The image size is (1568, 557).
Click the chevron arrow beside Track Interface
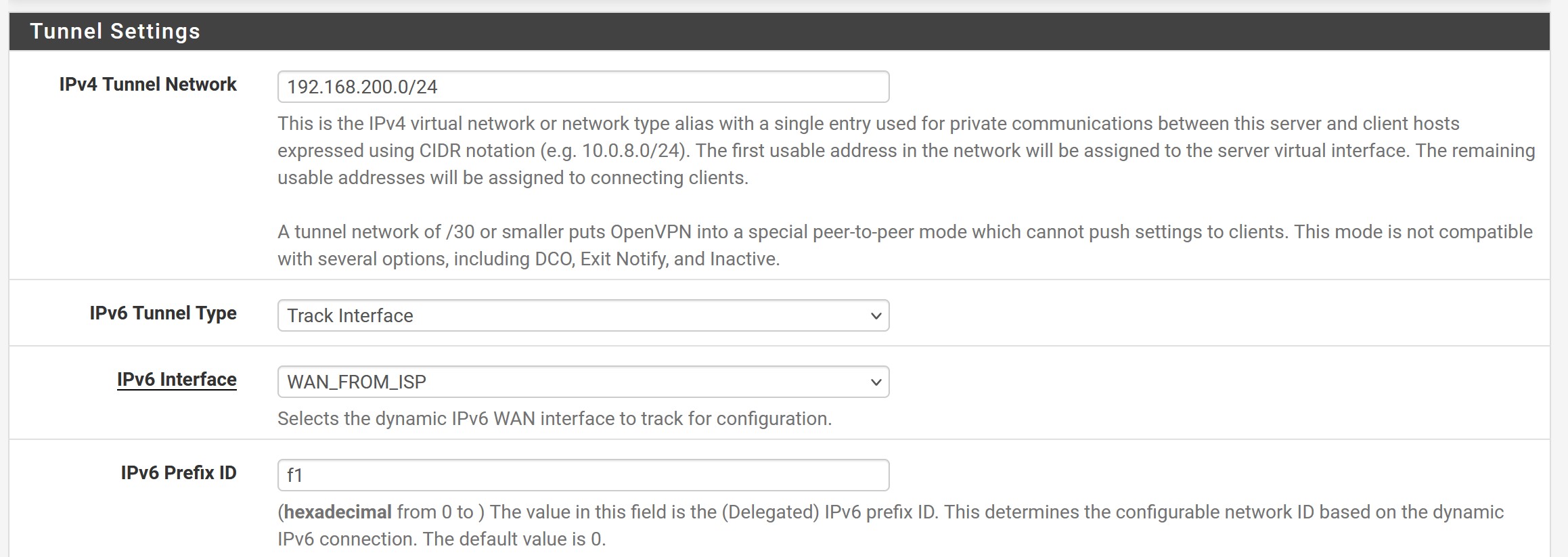click(x=876, y=316)
